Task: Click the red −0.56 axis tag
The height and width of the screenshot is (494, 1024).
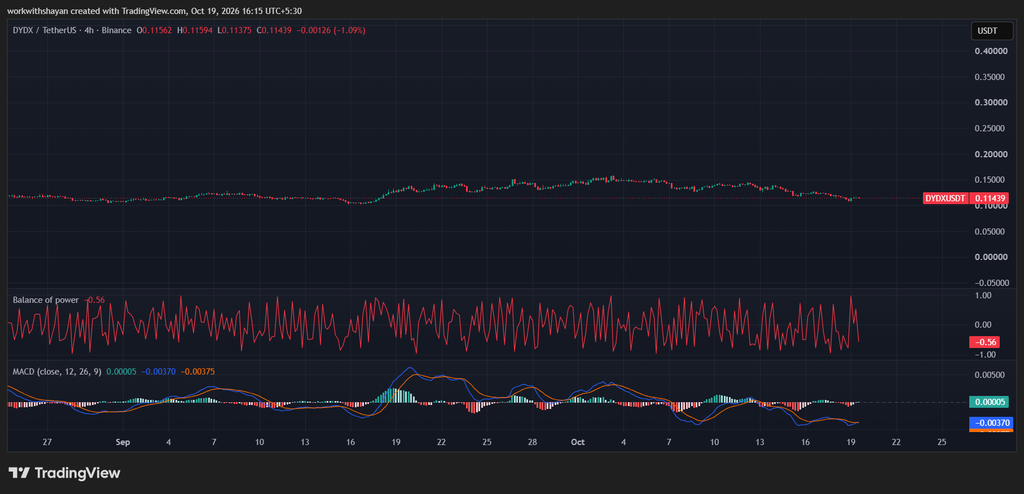Action: click(984, 342)
